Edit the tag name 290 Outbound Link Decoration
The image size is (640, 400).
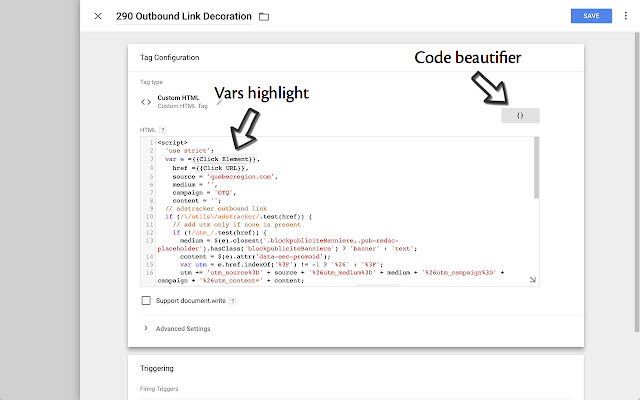184,16
